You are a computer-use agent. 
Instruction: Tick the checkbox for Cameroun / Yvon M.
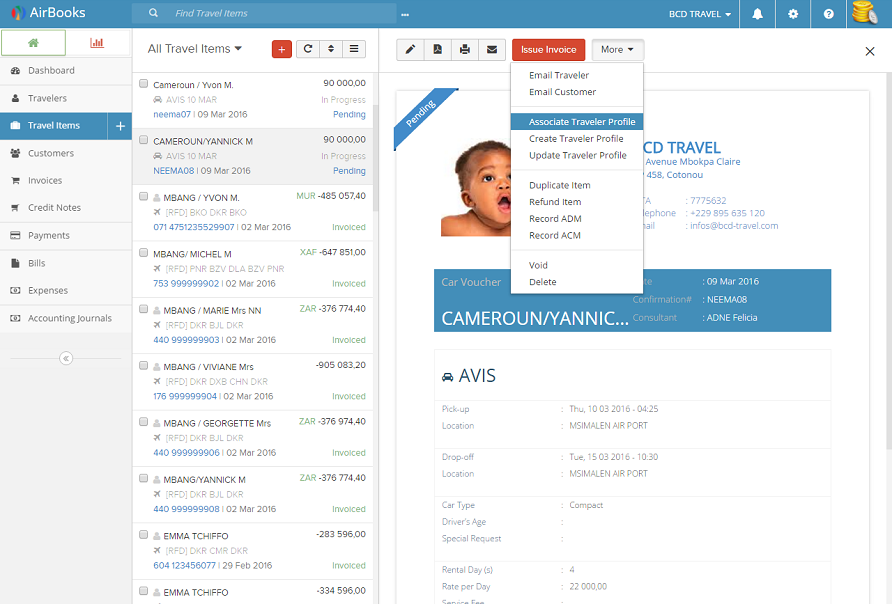coord(143,84)
